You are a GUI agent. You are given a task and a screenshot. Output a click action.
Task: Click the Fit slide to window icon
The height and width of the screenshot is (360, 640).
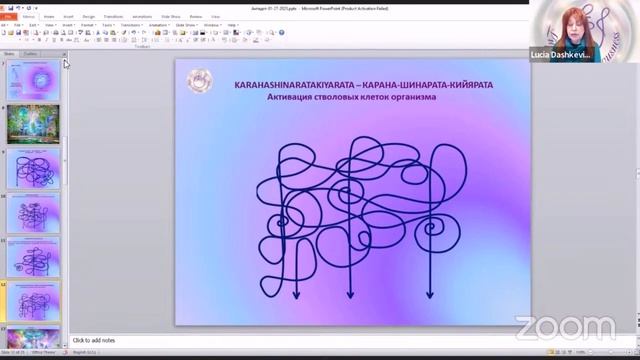tap(636, 352)
